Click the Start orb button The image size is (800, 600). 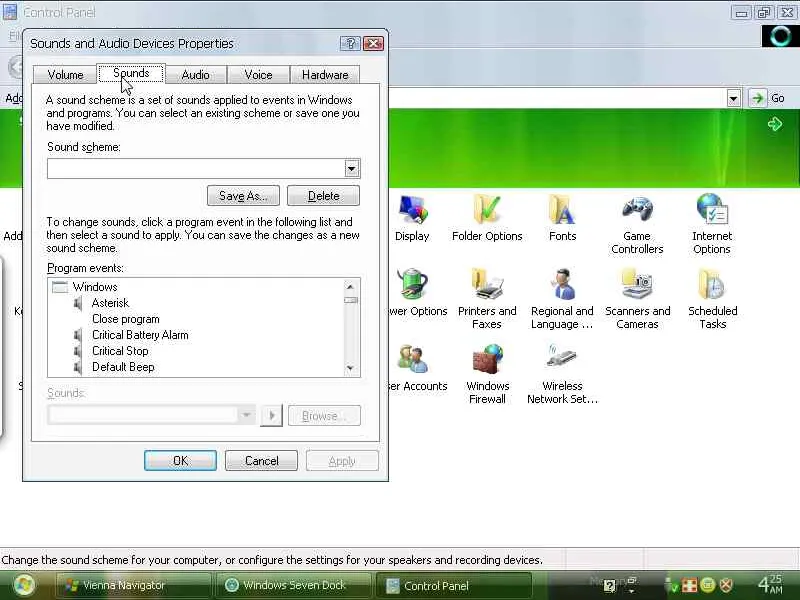(22, 585)
